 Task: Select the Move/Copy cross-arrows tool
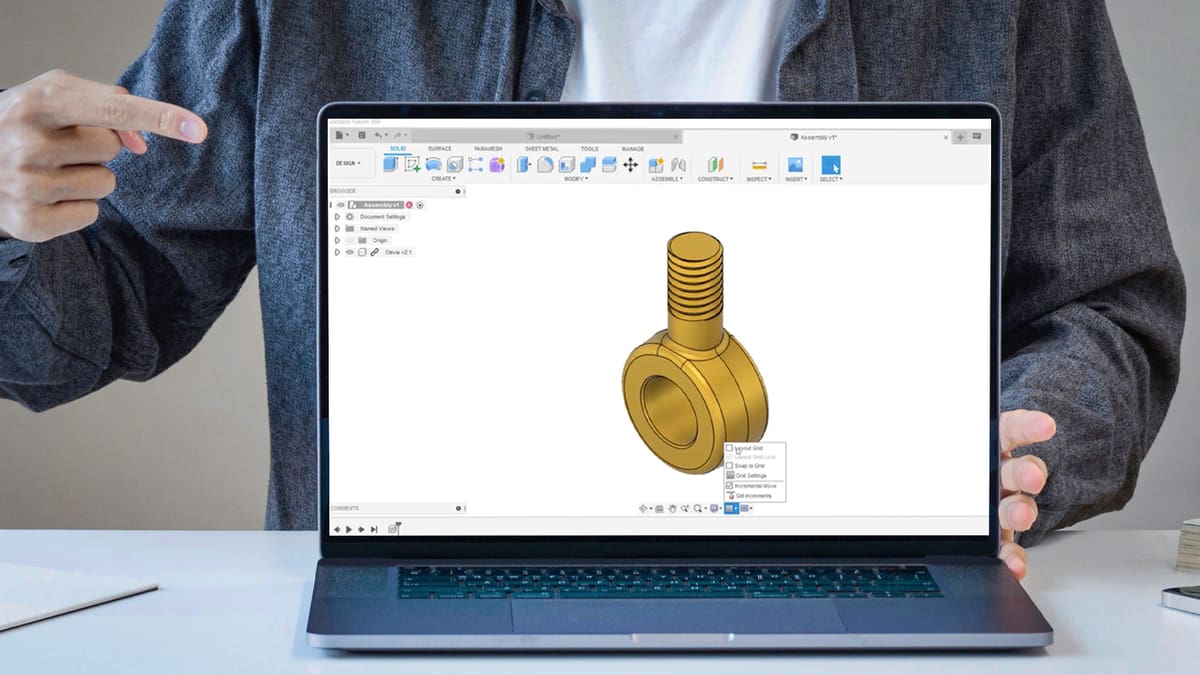pos(630,164)
